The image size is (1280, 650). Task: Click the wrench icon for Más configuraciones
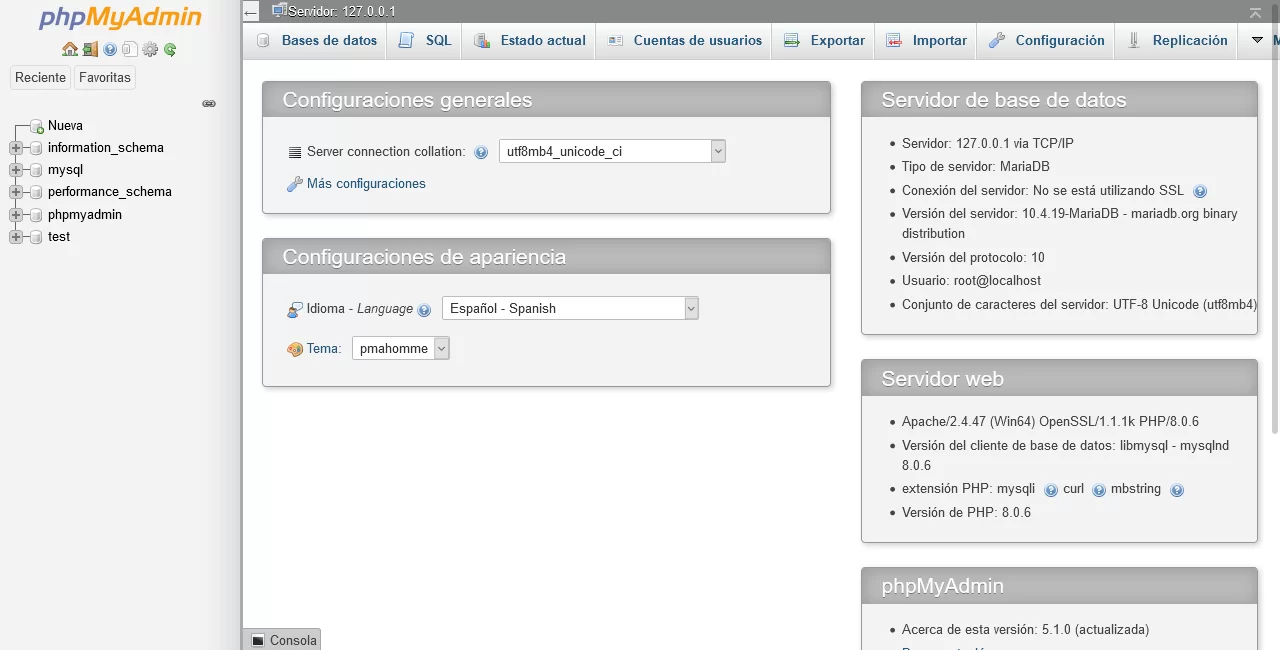[x=294, y=184]
